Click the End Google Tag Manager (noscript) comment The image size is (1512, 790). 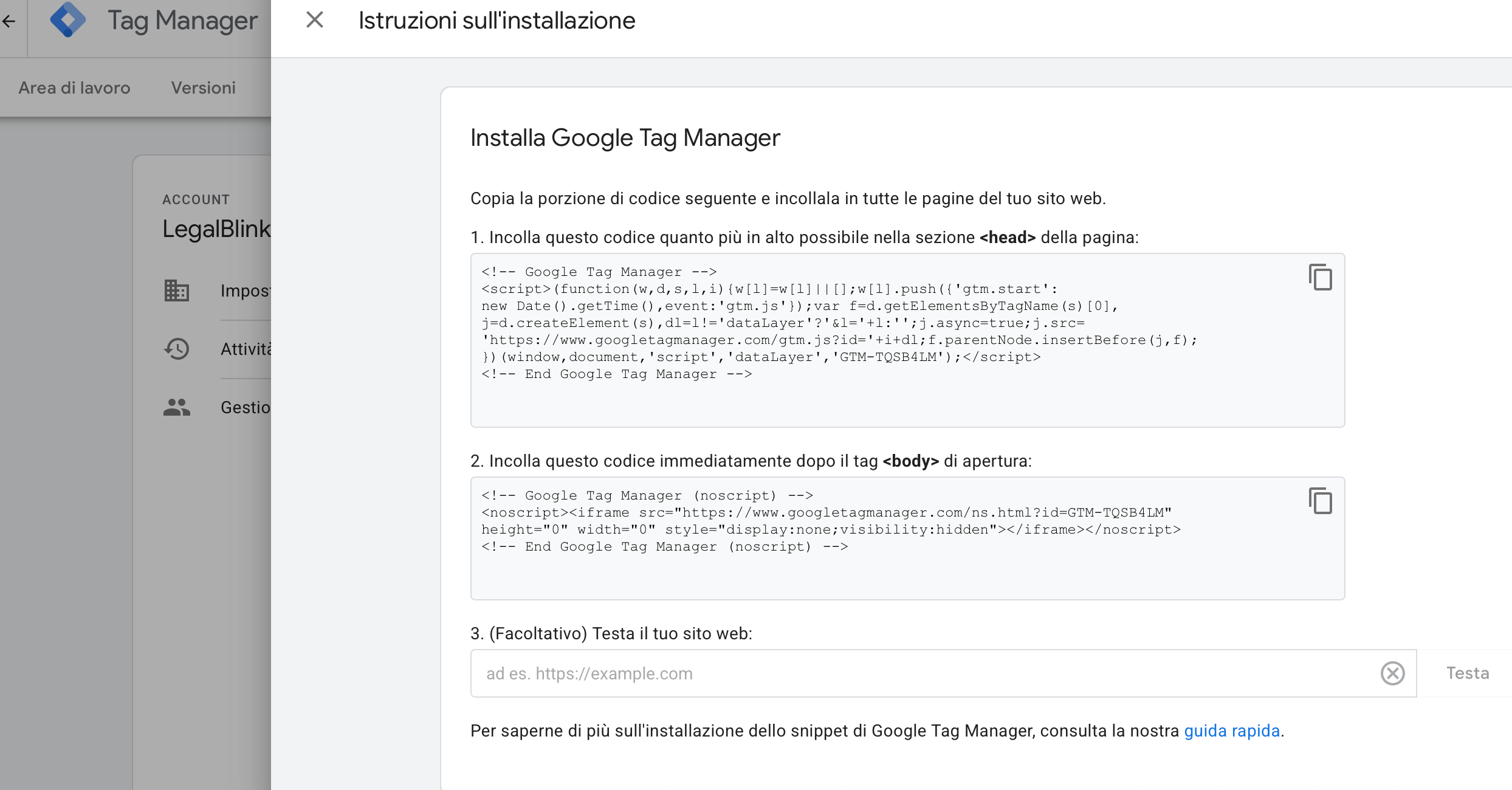point(664,546)
